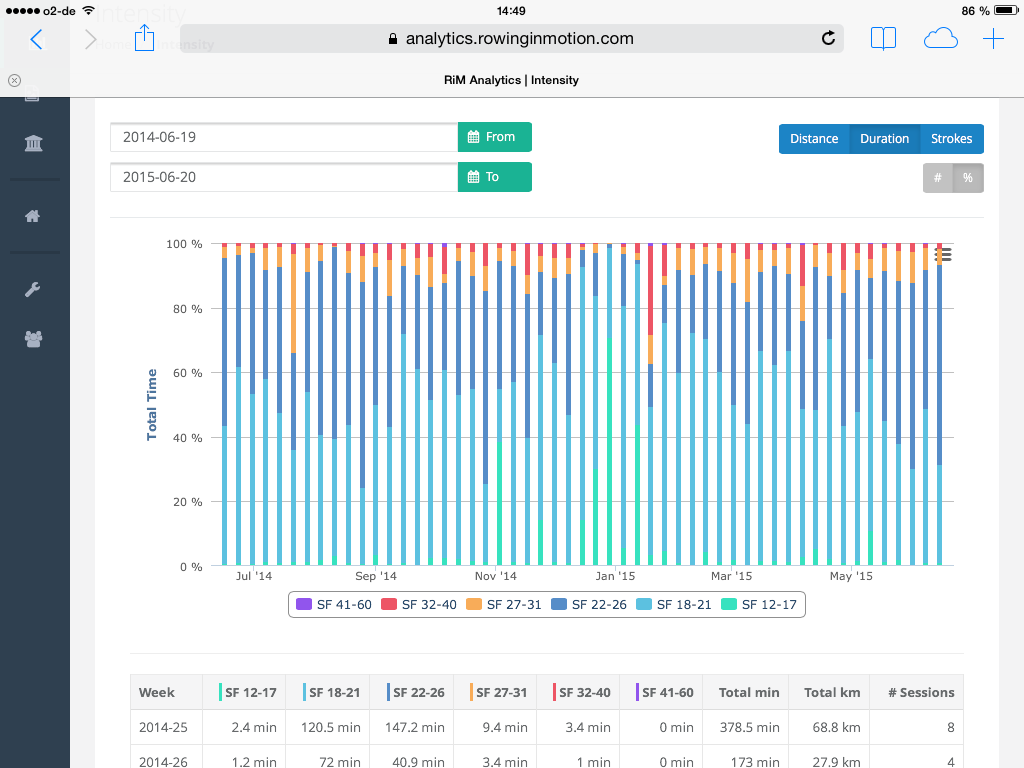Open the institution building sidebar icon
The image size is (1024, 768).
pos(33,143)
